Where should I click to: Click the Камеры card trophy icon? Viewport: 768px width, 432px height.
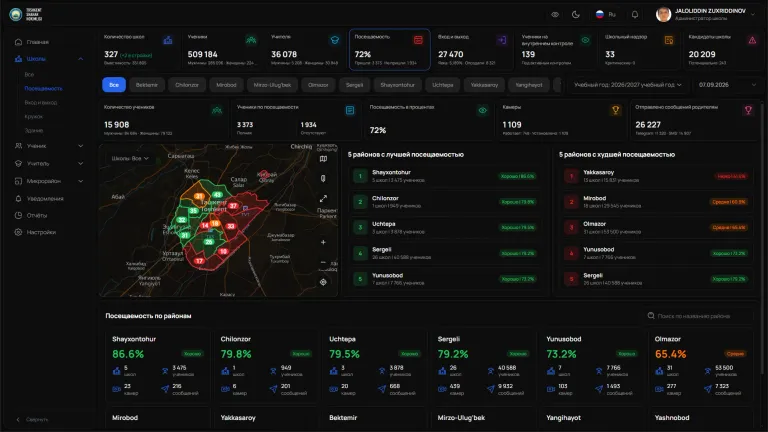click(x=616, y=111)
